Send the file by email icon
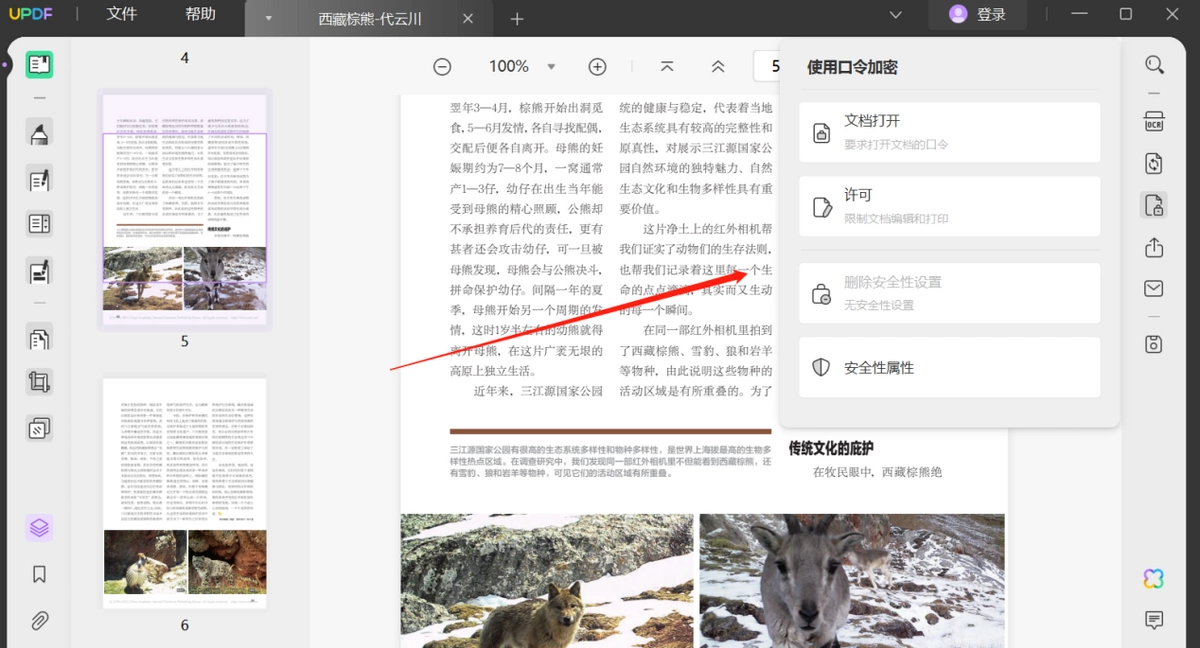Screen dimensions: 1200x648 pos(1154,289)
